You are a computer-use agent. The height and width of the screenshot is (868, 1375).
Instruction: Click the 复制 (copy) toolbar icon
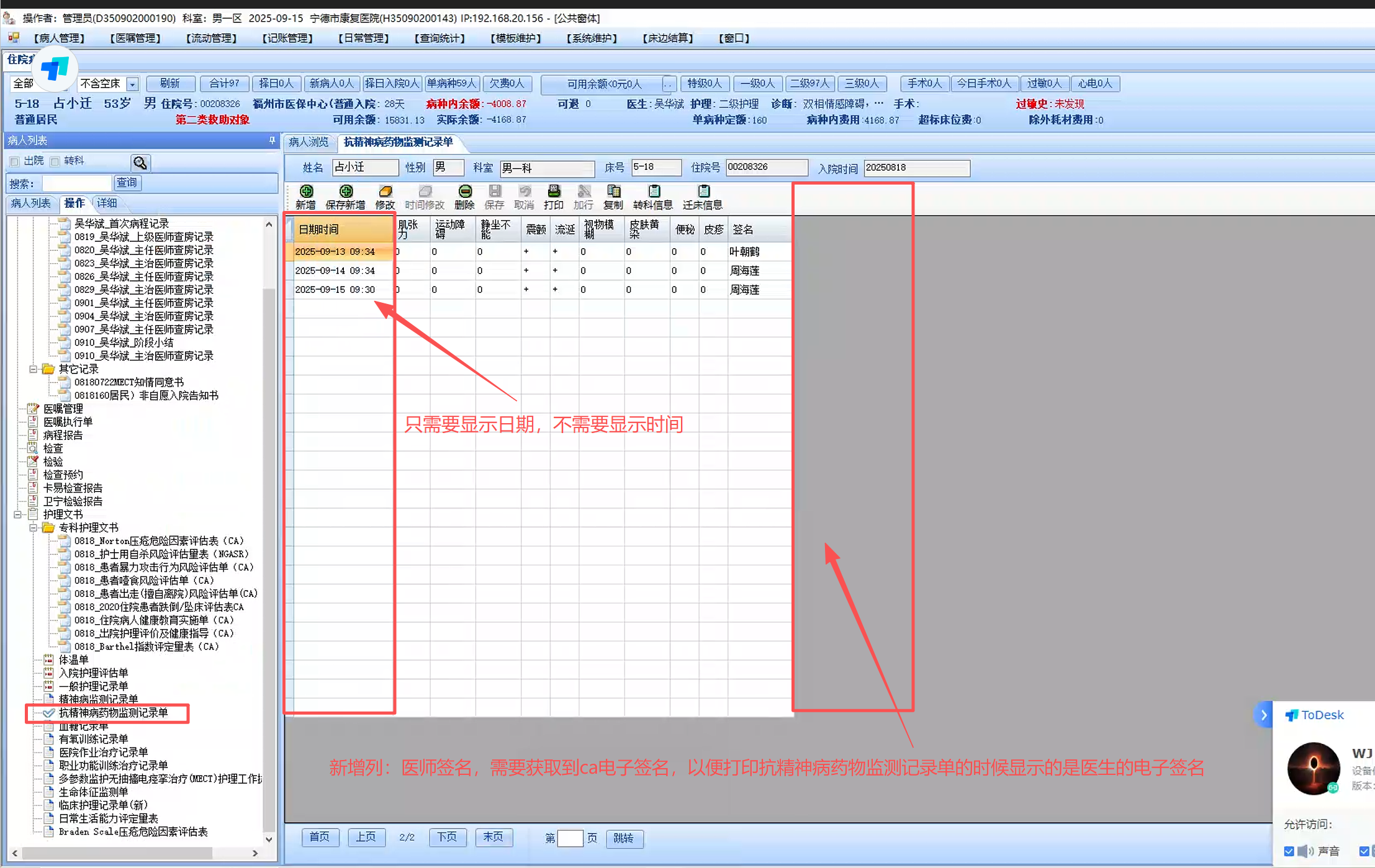pos(613,191)
